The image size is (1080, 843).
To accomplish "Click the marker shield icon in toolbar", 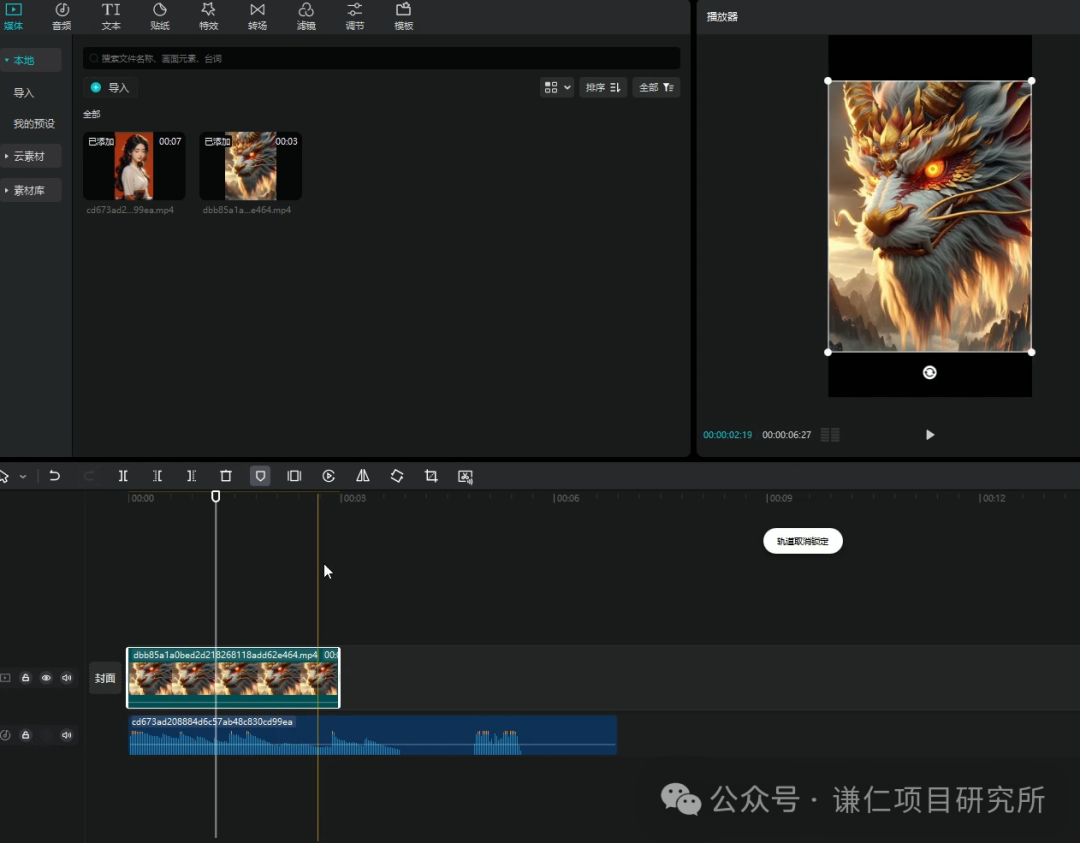I will tap(260, 476).
